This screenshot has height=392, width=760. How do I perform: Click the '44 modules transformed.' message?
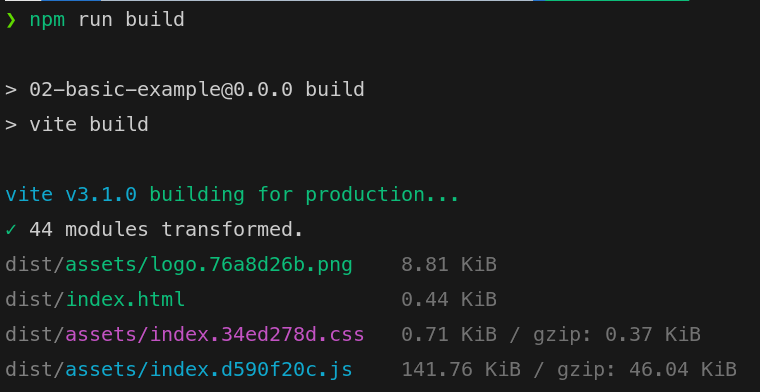[x=166, y=229]
